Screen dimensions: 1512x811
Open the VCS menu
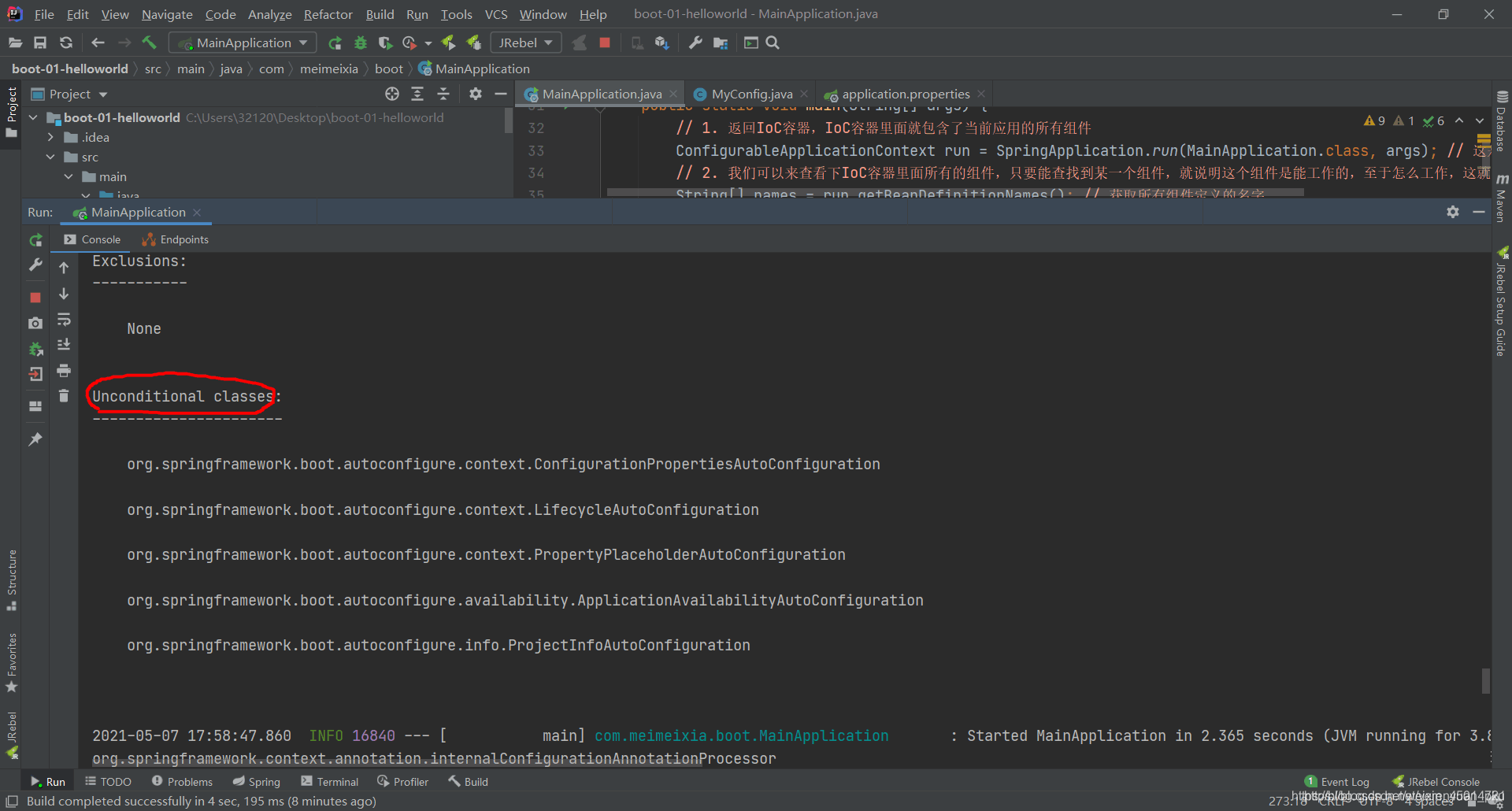(496, 14)
